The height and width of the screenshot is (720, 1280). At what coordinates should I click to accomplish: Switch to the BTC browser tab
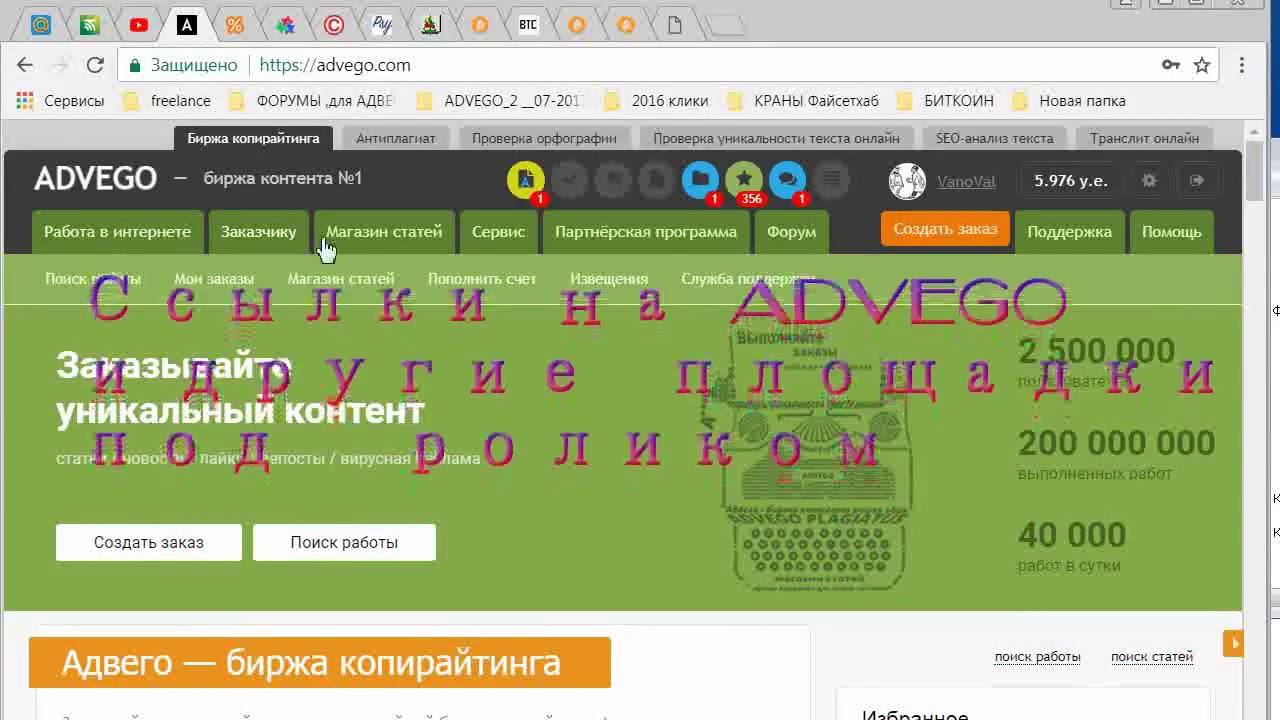point(528,25)
